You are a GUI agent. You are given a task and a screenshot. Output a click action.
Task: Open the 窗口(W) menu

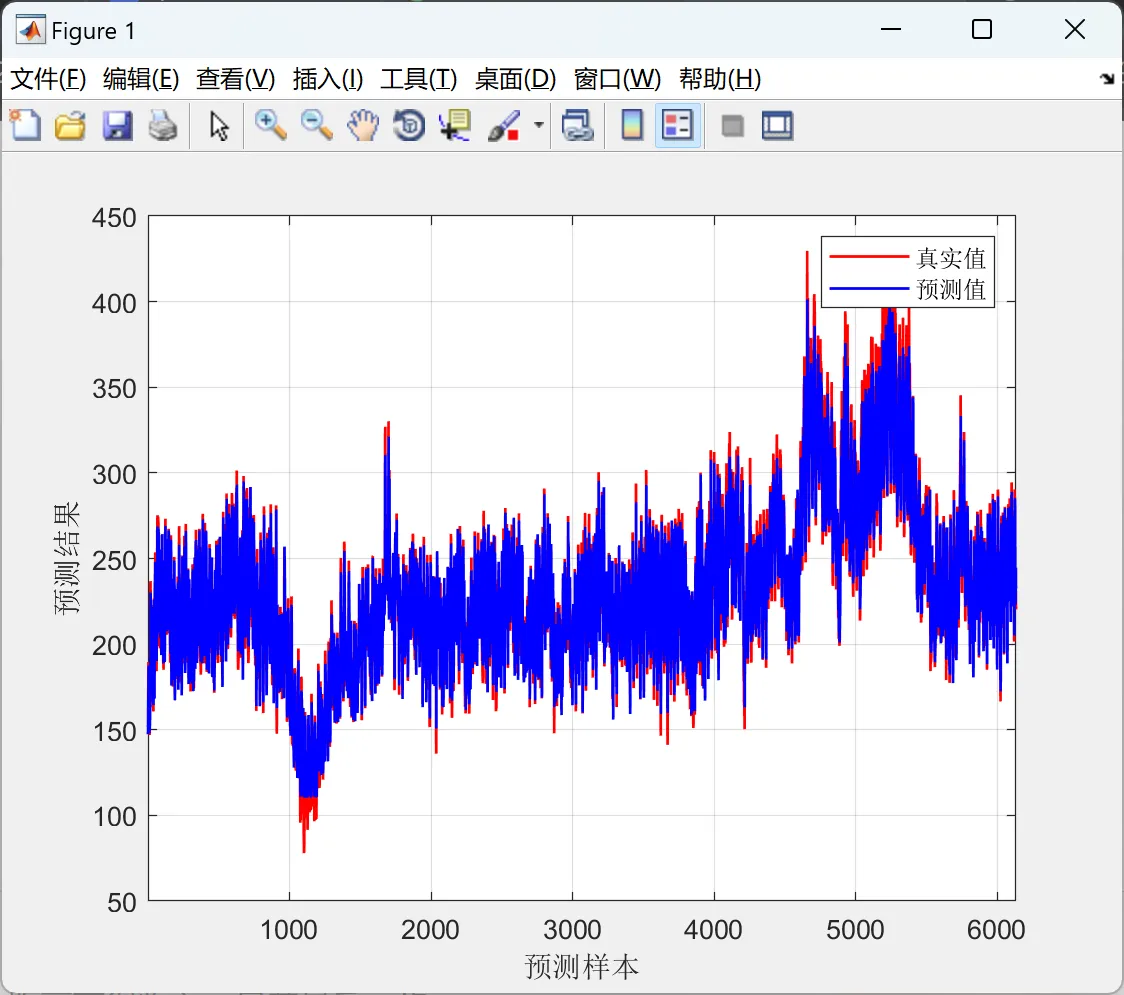pos(617,78)
